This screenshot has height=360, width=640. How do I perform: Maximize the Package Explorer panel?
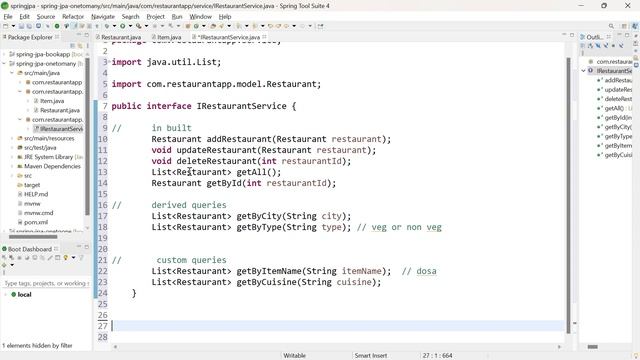tap(87, 35)
